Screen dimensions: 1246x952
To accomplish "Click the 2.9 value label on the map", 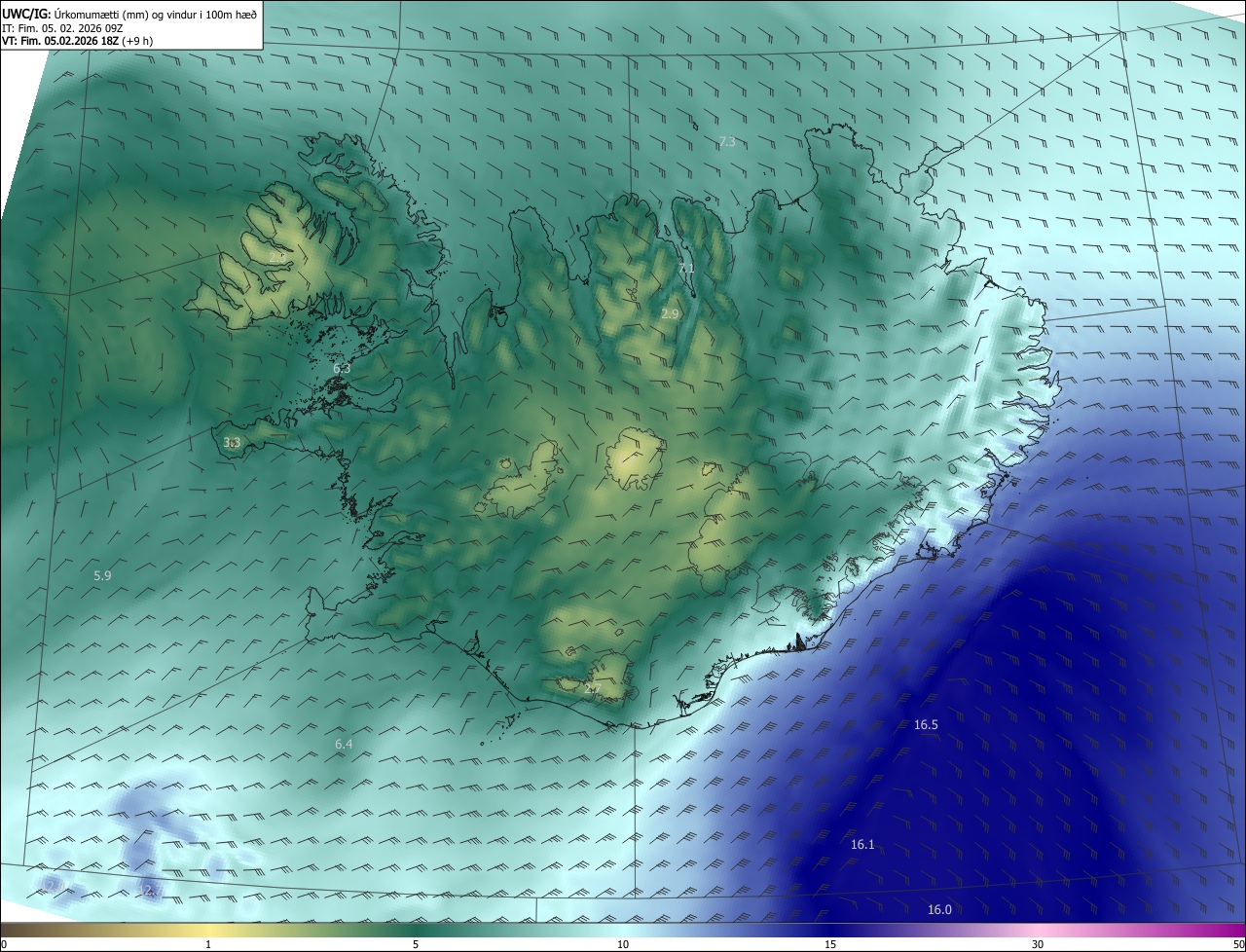I will (669, 313).
